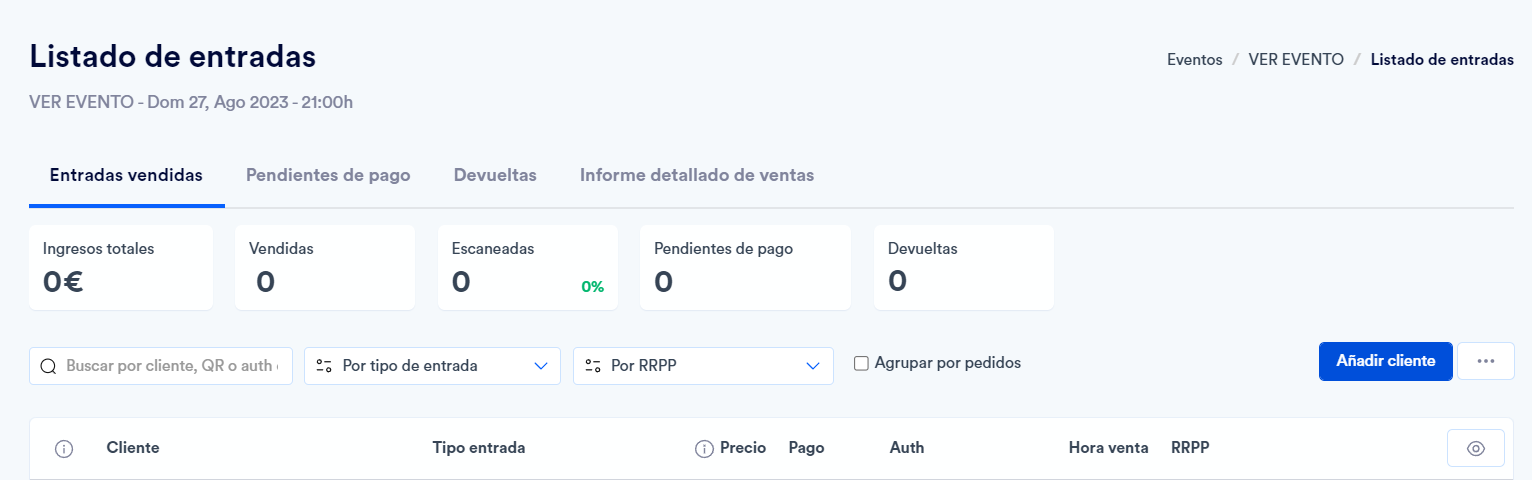Select the Entradas vendidas tab
This screenshot has width=1532, height=480.
(126, 175)
